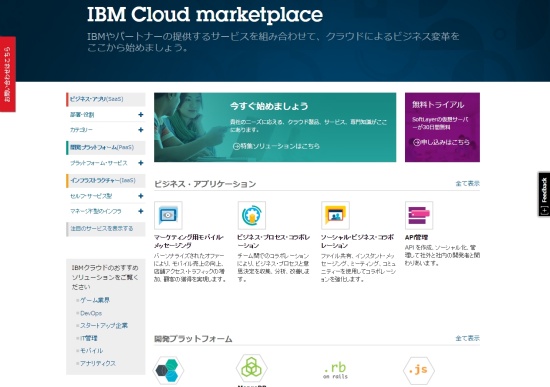This screenshot has height=387, width=550.
Task: Expand セルフ・サービス型 plus sign
Action: 141,196
